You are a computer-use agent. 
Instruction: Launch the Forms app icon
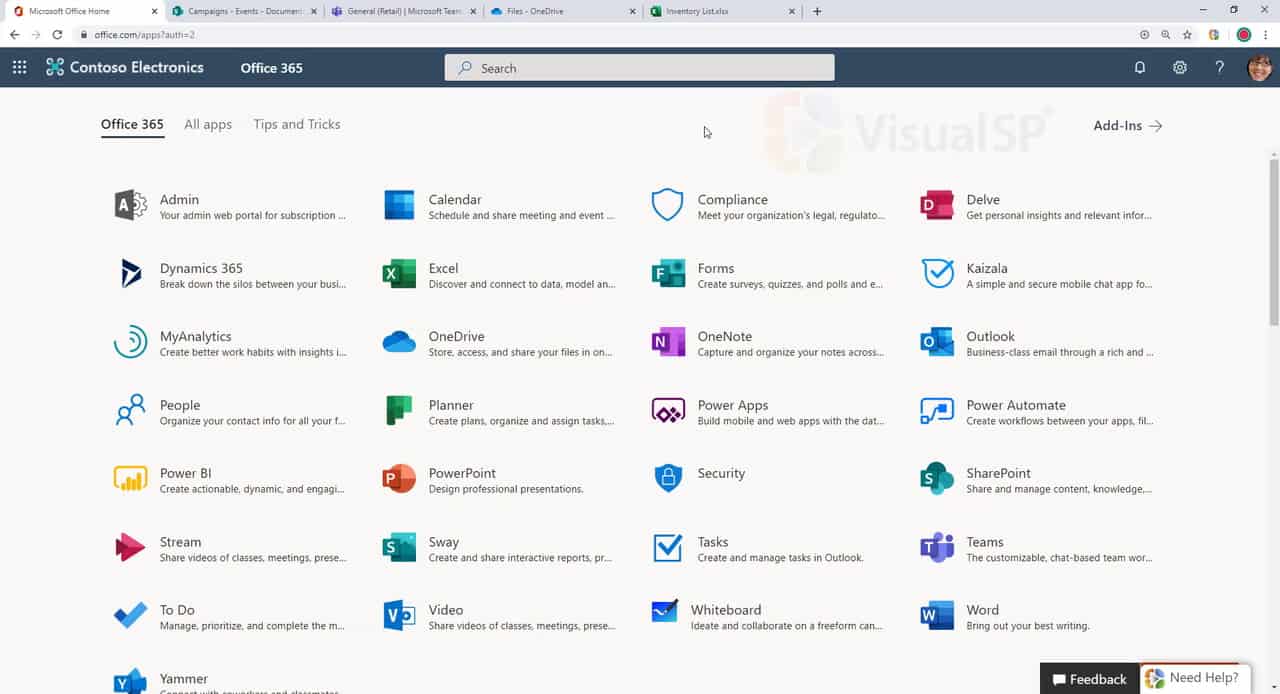point(668,273)
